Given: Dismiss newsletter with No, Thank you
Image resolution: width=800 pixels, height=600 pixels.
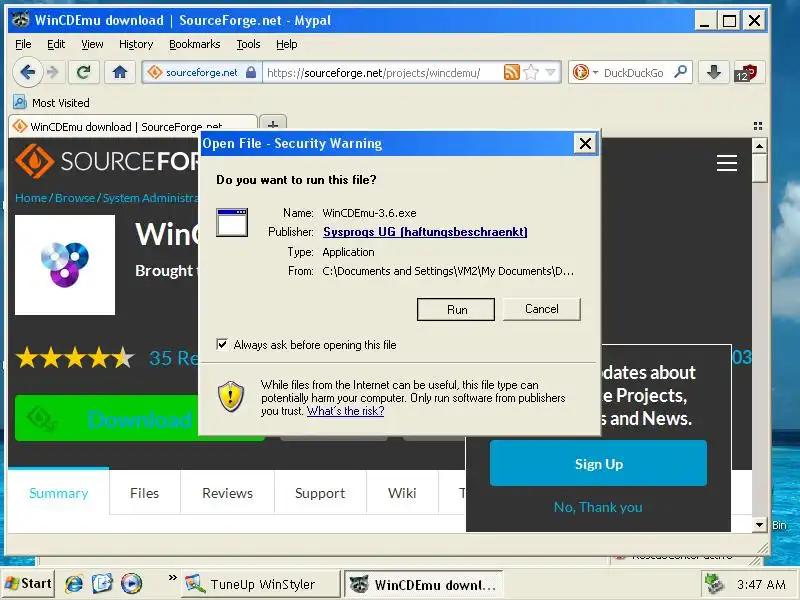Looking at the screenshot, I should point(598,507).
